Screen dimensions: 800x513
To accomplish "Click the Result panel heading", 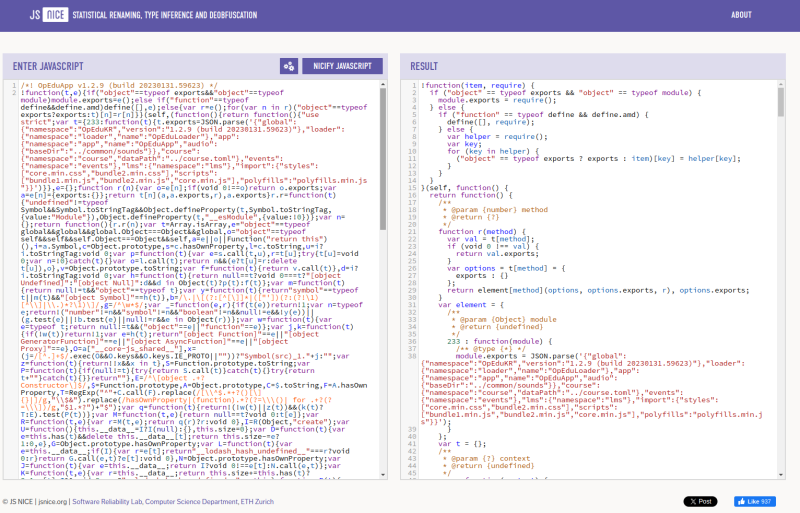I will pyautogui.click(x=424, y=66).
